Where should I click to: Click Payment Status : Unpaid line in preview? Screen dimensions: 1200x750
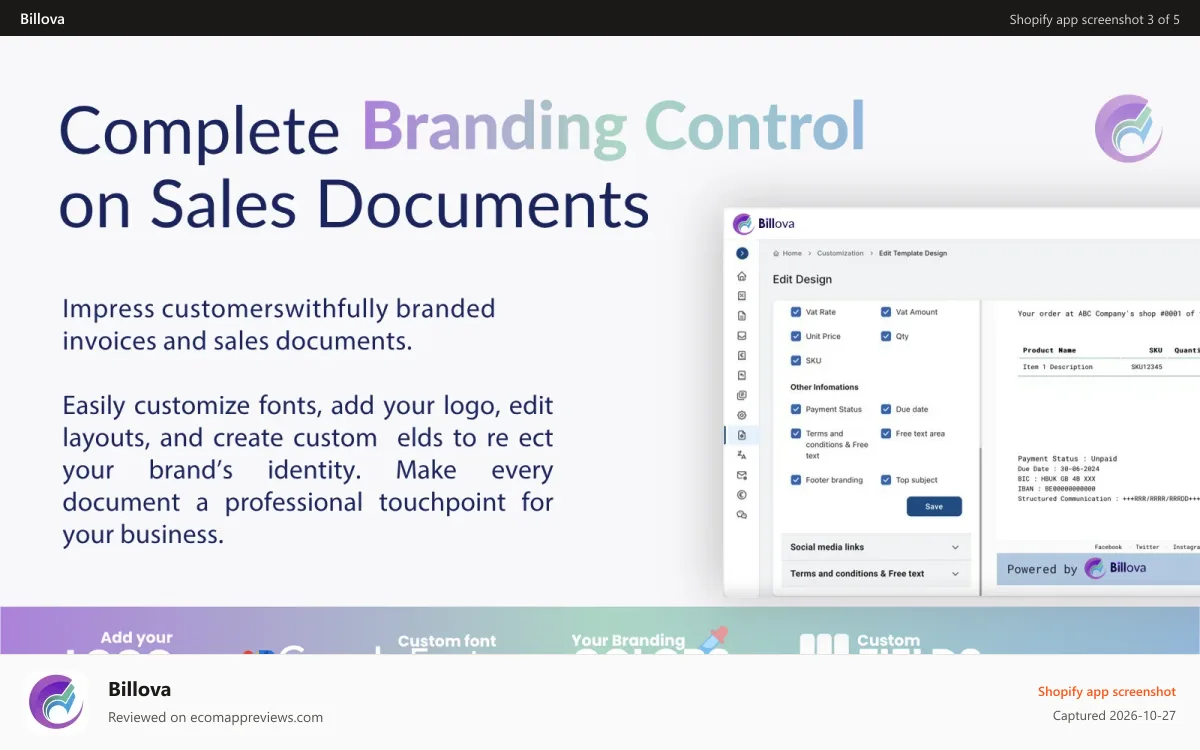(1067, 459)
